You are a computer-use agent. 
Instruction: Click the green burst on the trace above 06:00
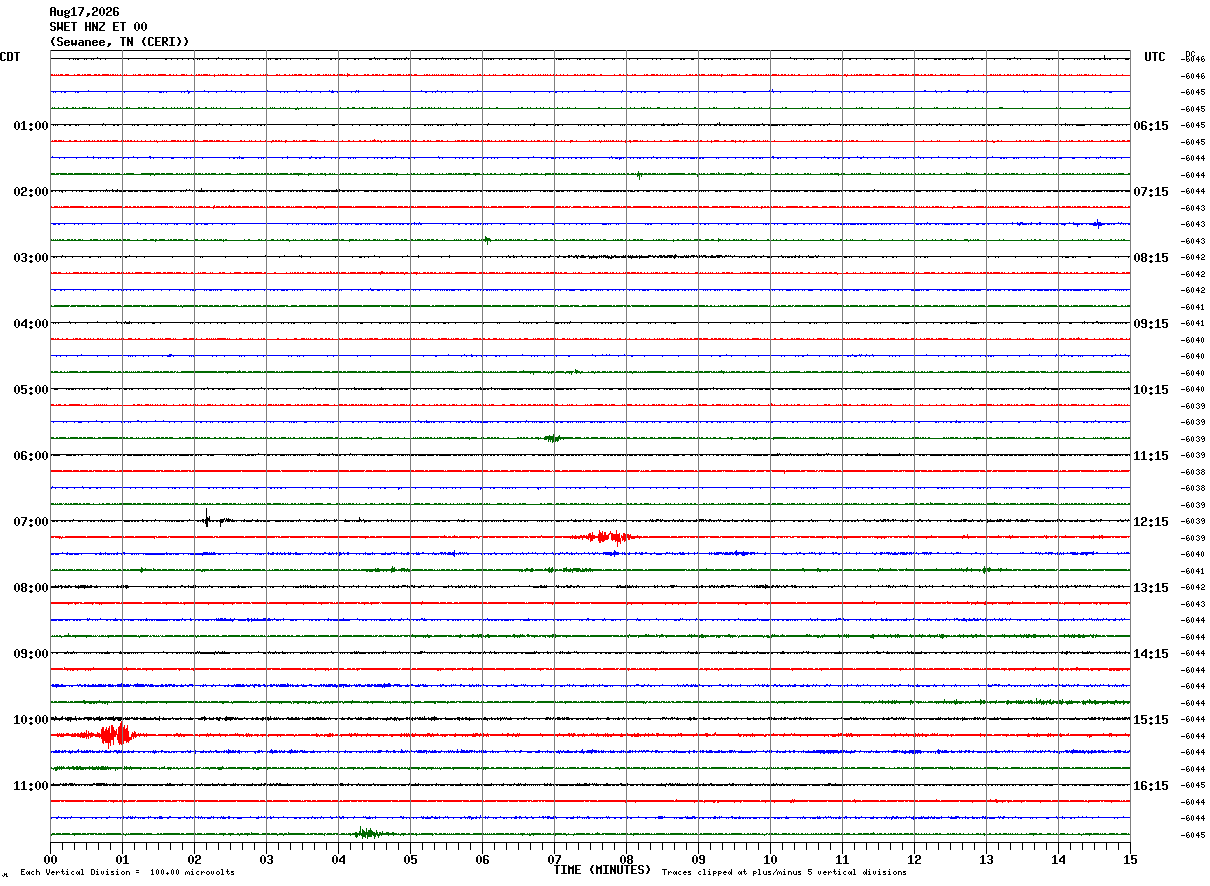click(x=552, y=438)
